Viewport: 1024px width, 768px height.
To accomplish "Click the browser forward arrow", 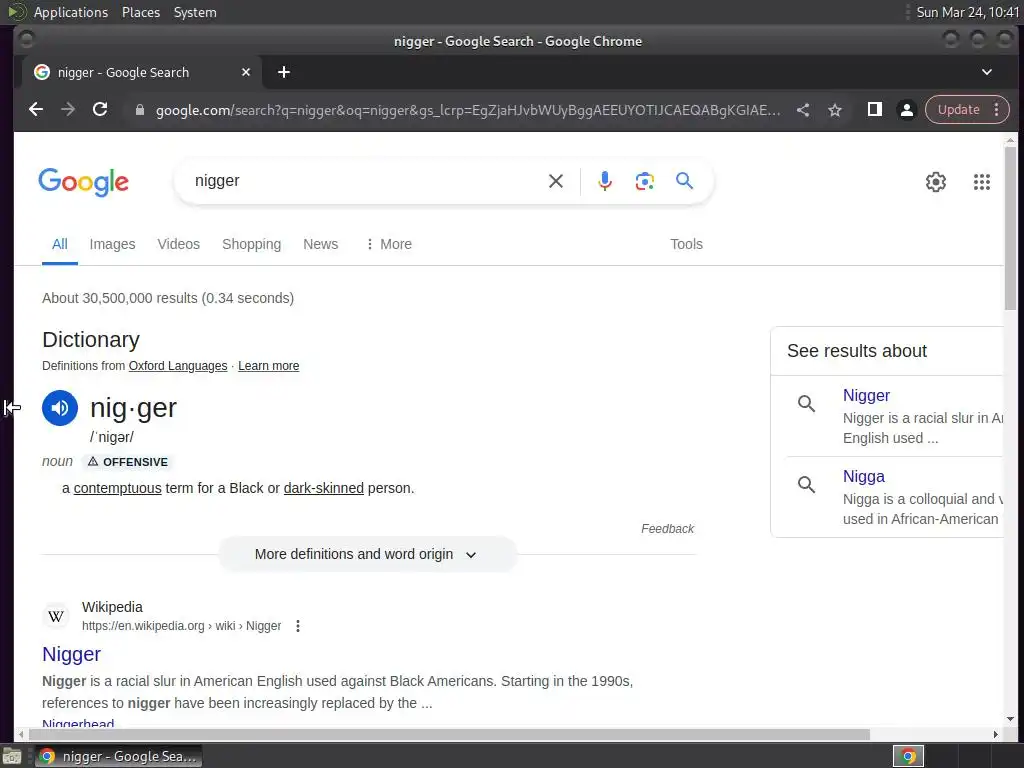I will [x=68, y=110].
